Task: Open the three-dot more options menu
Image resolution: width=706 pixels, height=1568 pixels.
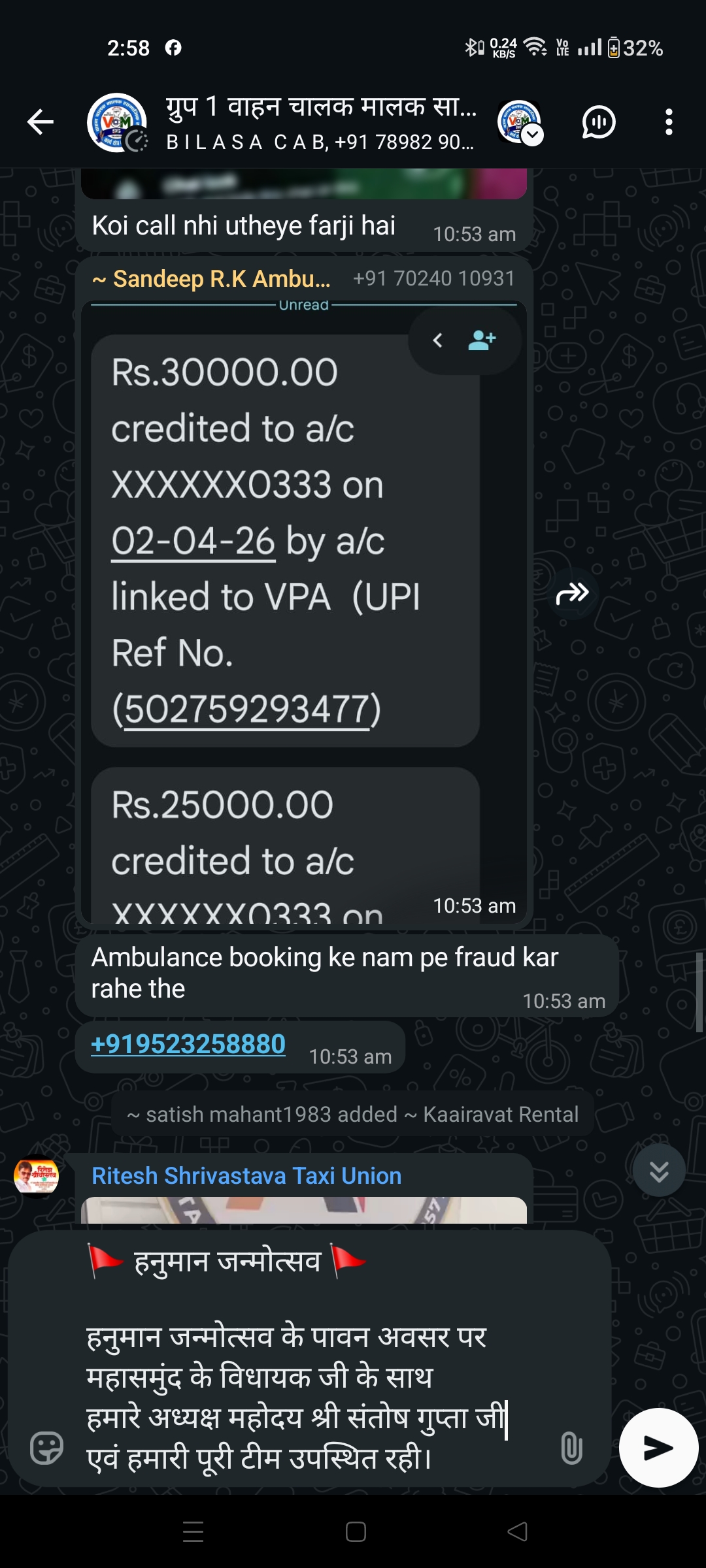Action: (668, 122)
